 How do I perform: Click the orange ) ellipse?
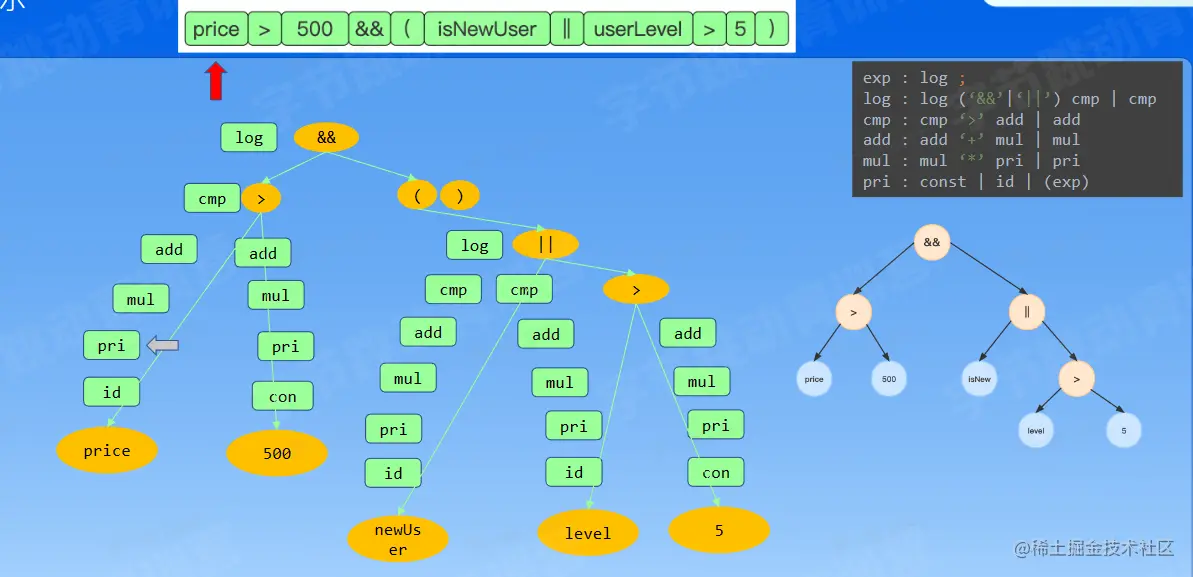point(460,196)
